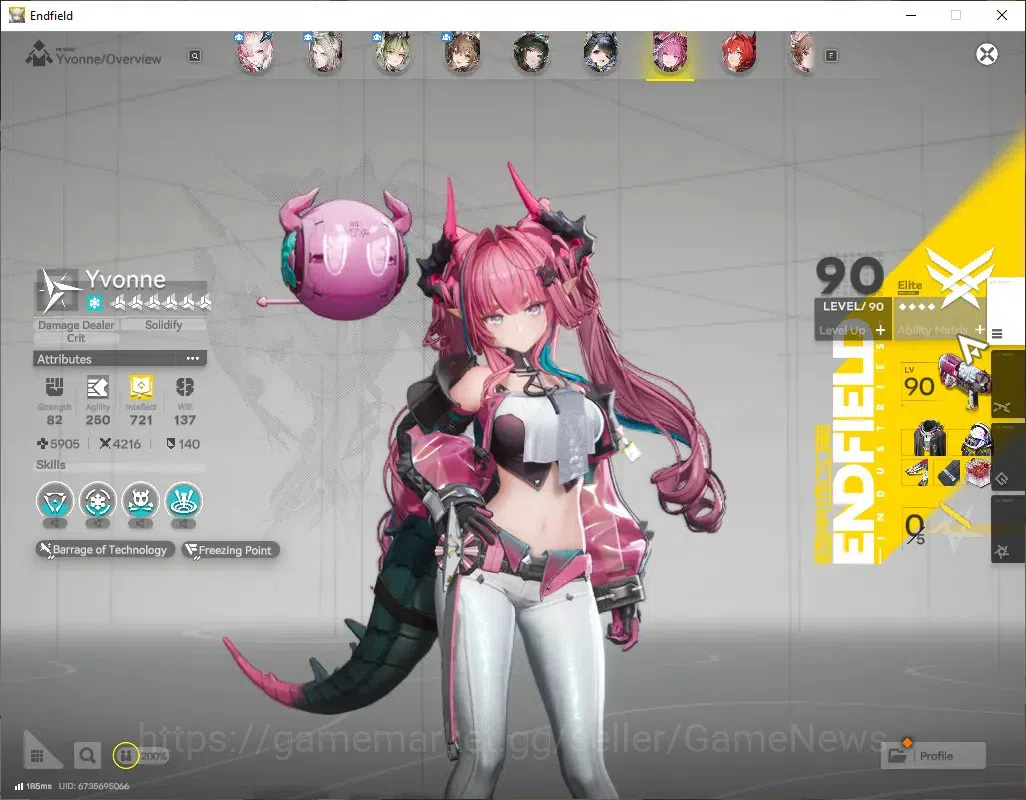The image size is (1026, 800).
Task: Select the dark green-haired operator portrait
Action: (531, 52)
